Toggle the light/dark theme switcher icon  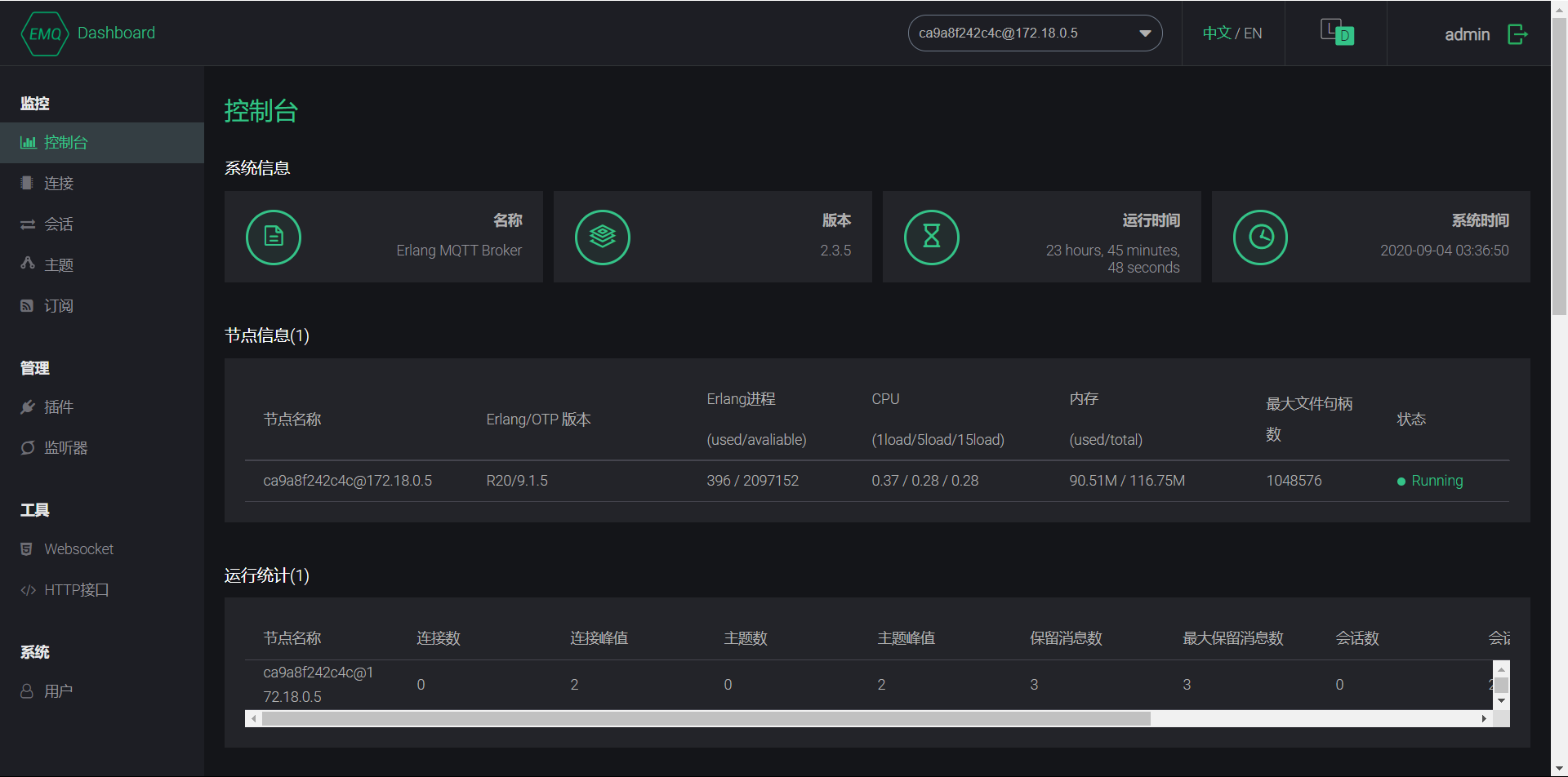(1338, 33)
